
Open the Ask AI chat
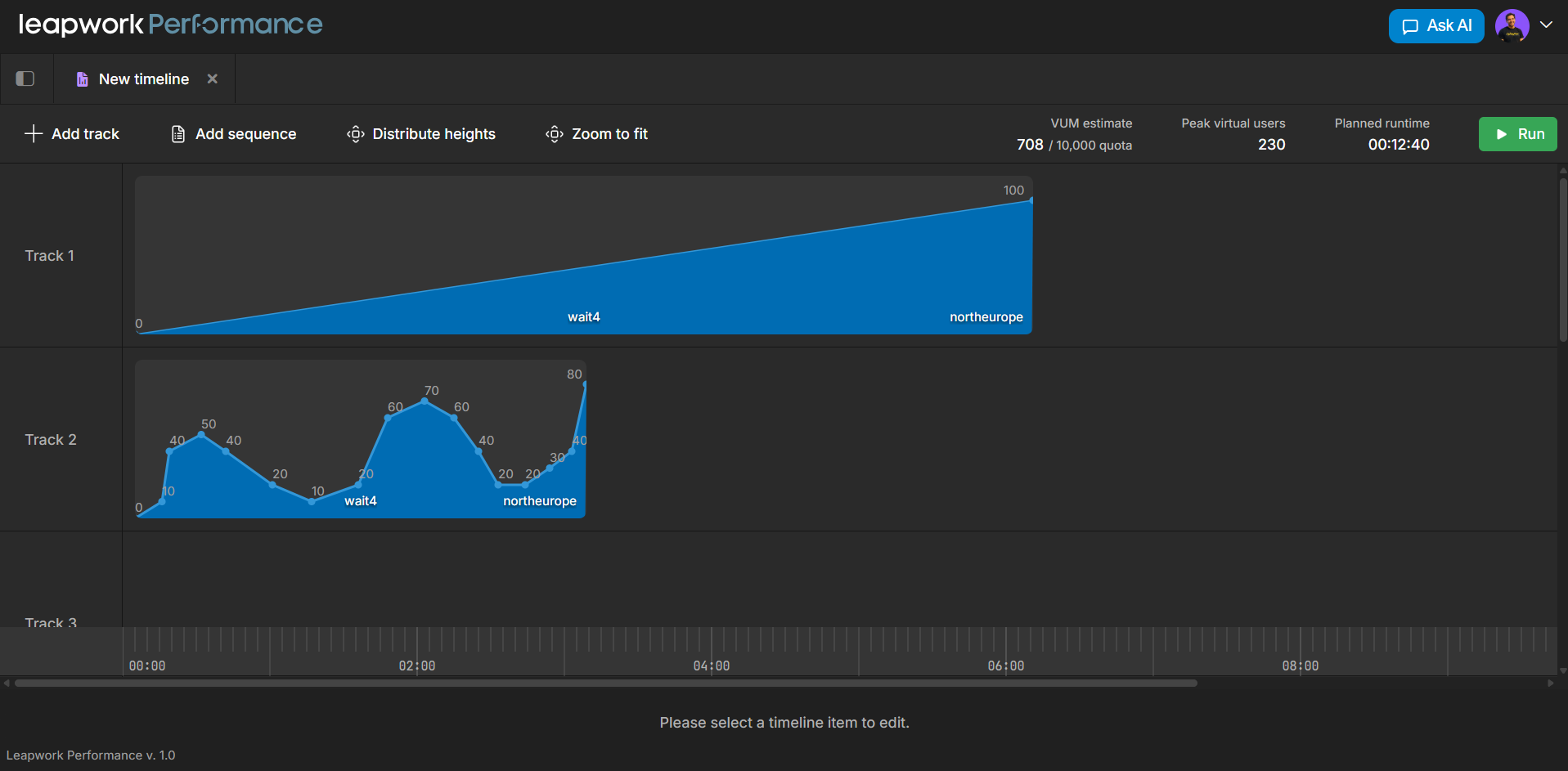click(x=1435, y=26)
